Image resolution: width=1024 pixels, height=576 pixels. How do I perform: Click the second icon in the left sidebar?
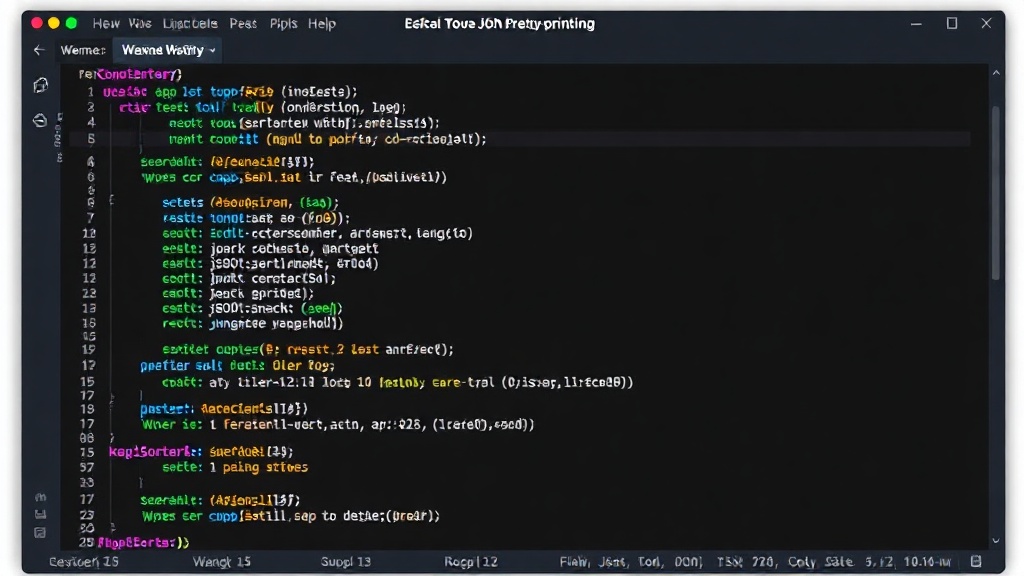click(40, 120)
